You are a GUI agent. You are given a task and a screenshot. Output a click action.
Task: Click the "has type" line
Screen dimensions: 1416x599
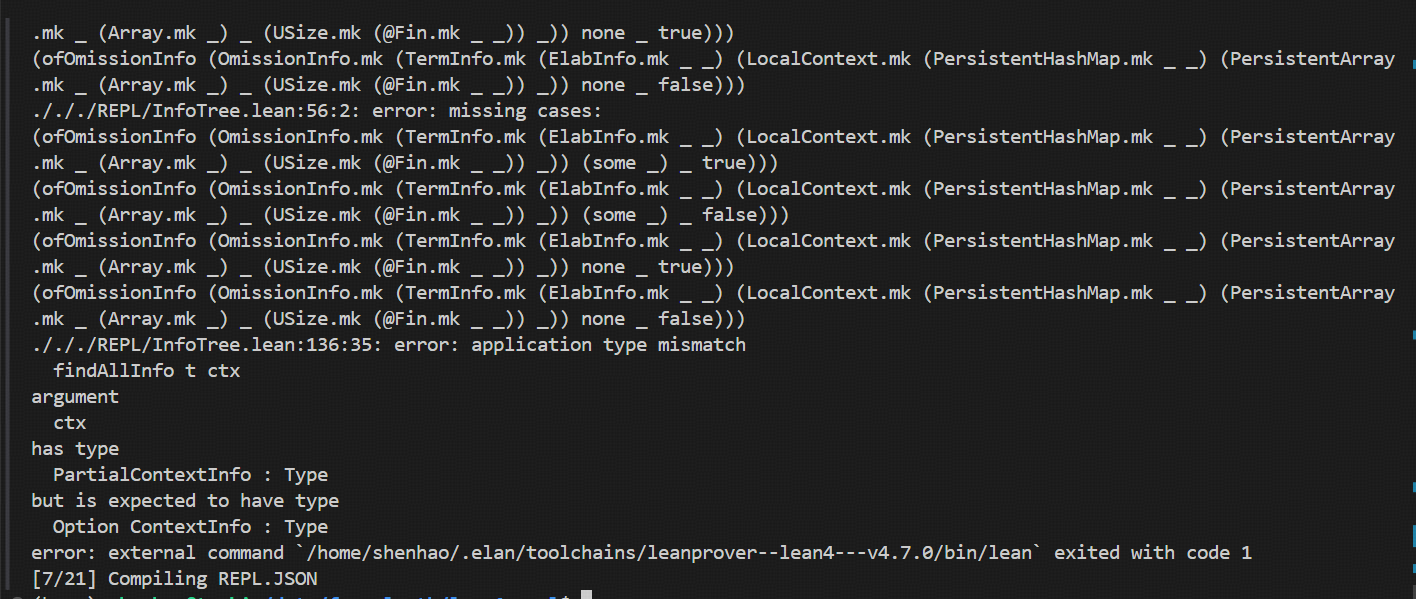(x=75, y=449)
